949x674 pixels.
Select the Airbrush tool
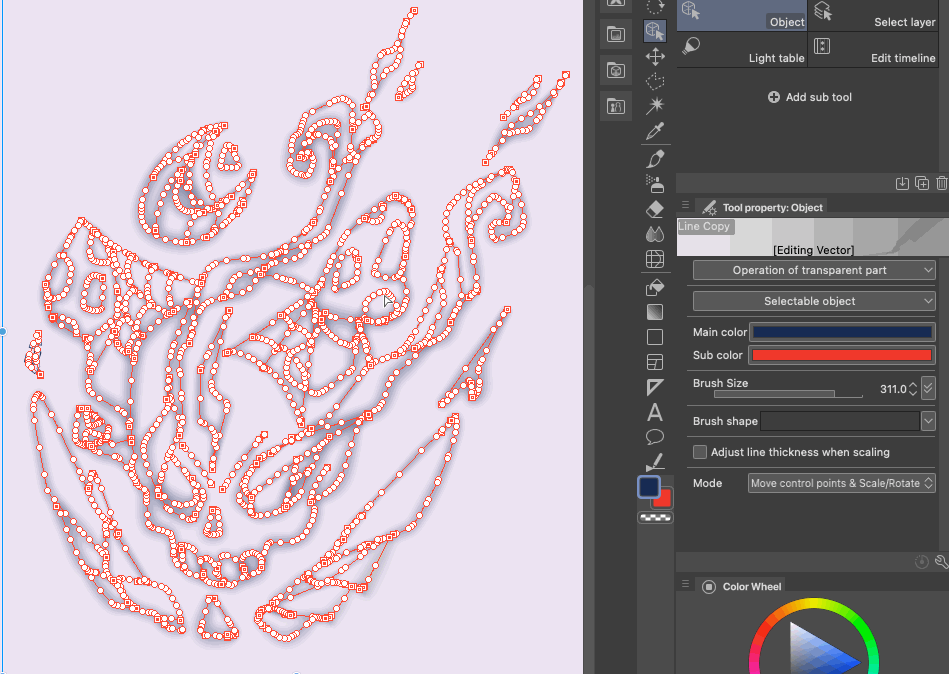655,183
